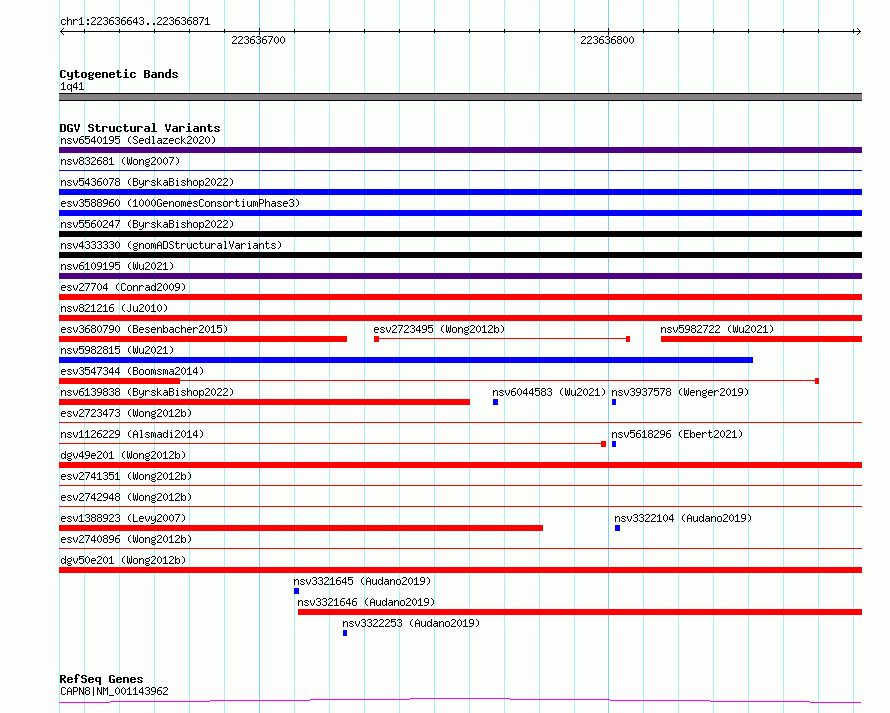The width and height of the screenshot is (890, 713).
Task: Select esv2742948 (Wong2012b) label
Action: 126,497
